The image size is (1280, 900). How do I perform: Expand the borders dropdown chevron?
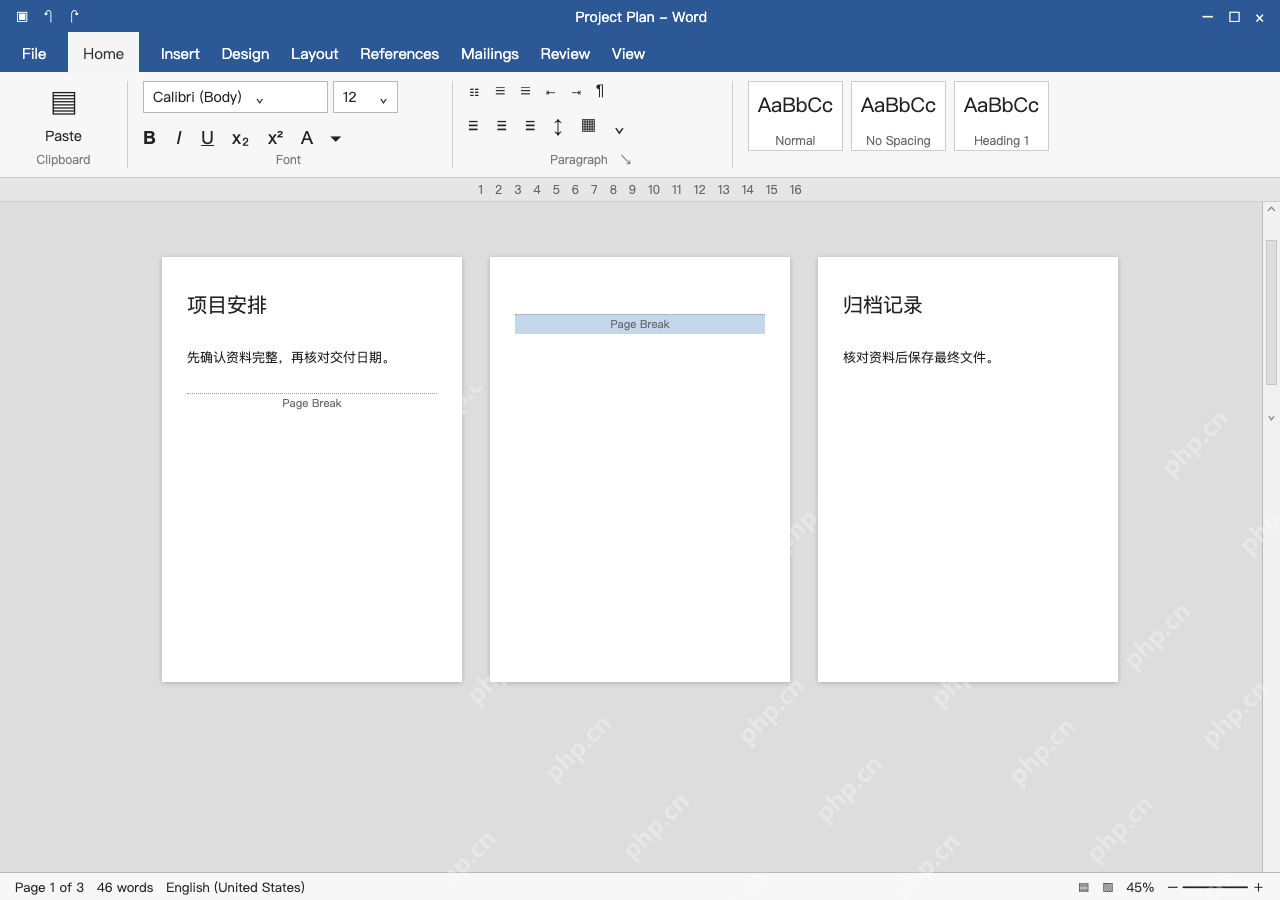pos(619,130)
